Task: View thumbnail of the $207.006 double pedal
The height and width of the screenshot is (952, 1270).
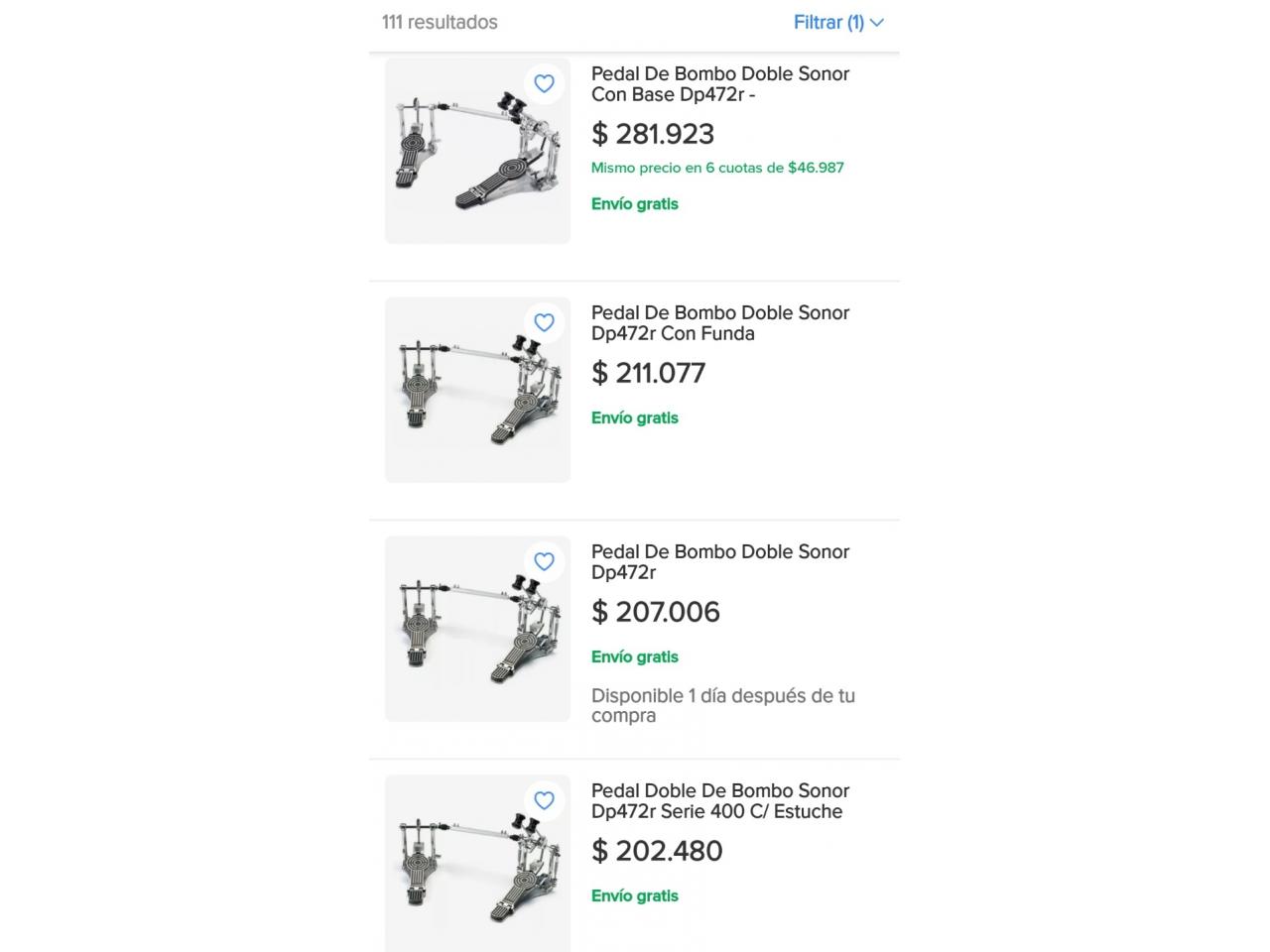Action: 477,629
